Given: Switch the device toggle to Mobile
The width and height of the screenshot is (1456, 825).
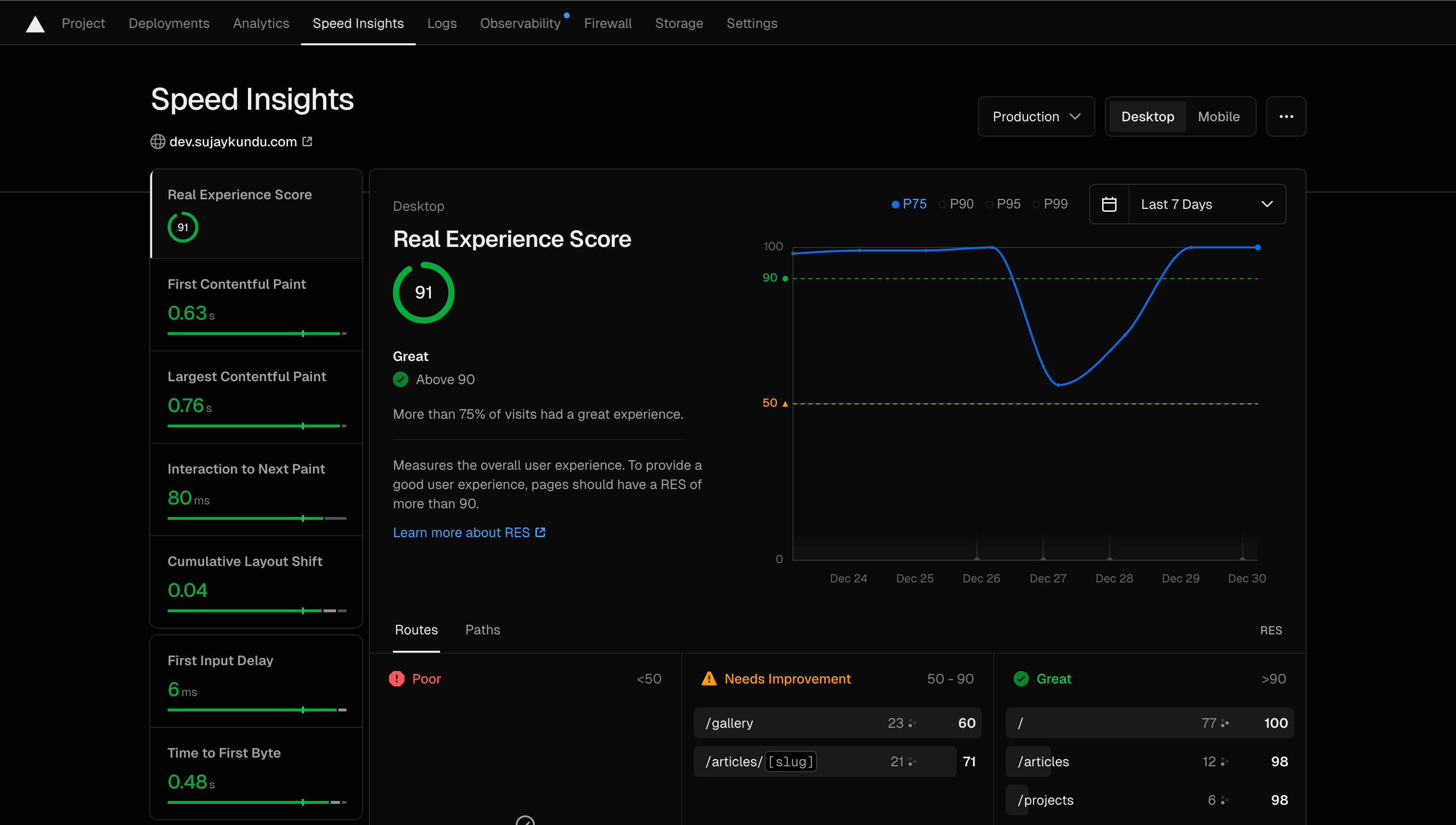Looking at the screenshot, I should (x=1219, y=116).
